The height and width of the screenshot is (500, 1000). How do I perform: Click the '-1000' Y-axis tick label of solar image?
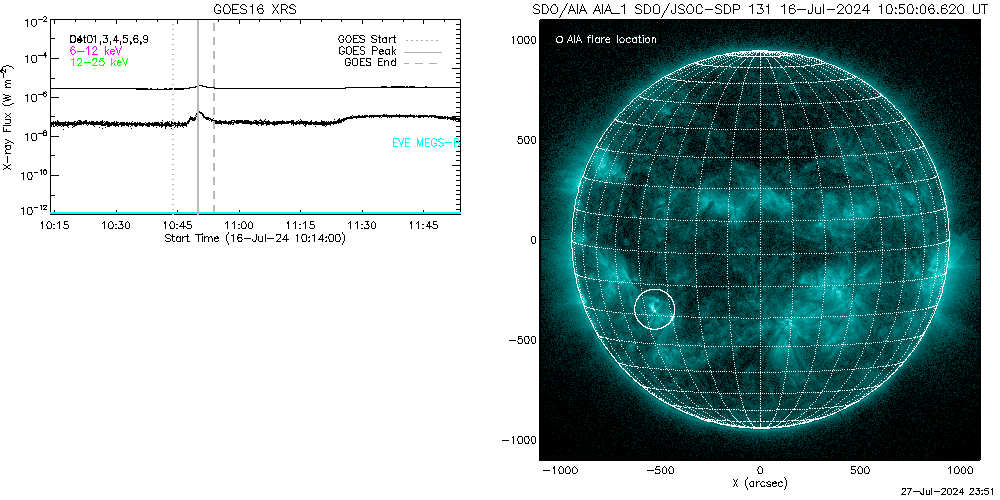pyautogui.click(x=520, y=440)
